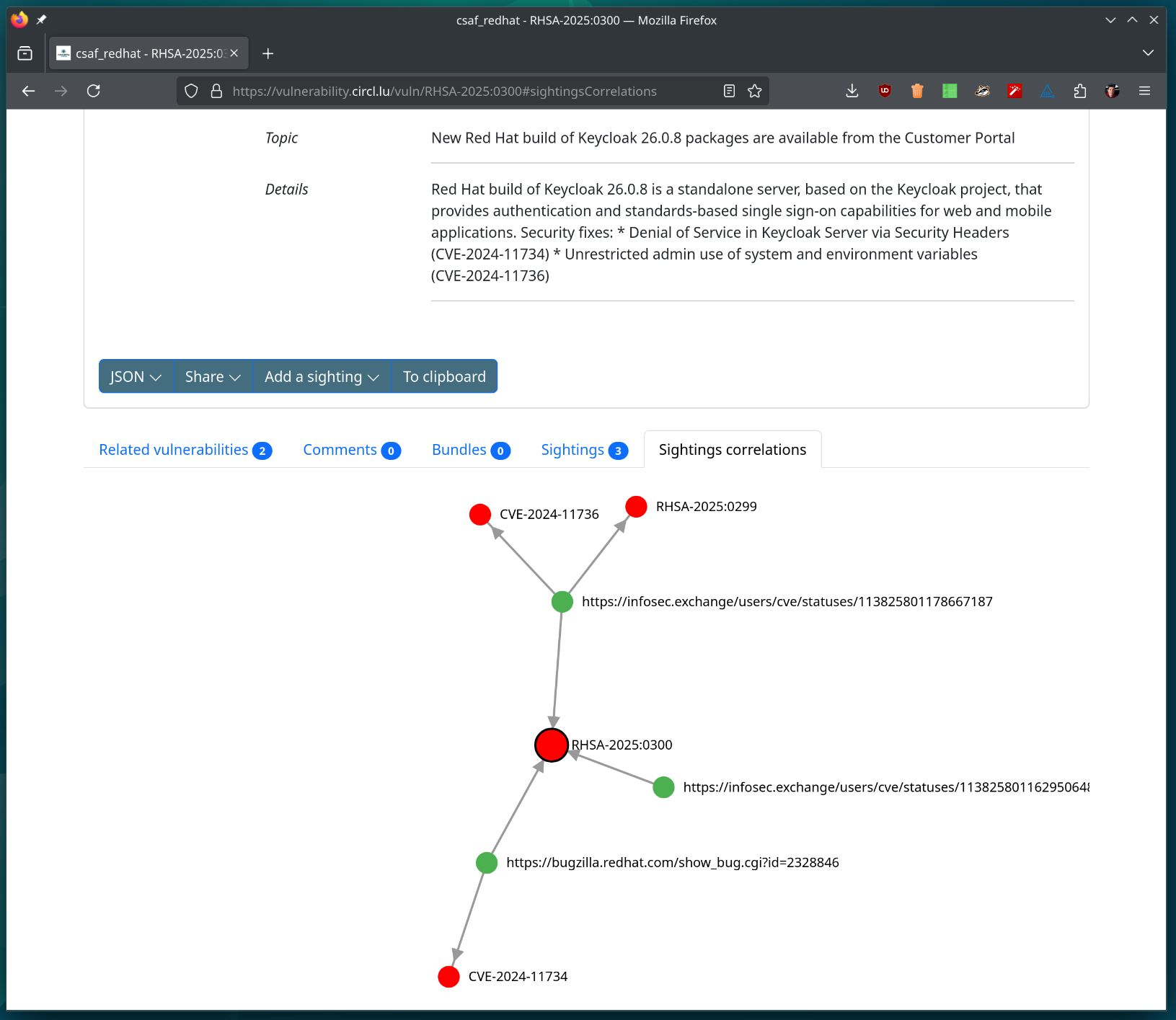Click the back navigation arrow
Screen dimensions: 1176x1020
[29, 91]
